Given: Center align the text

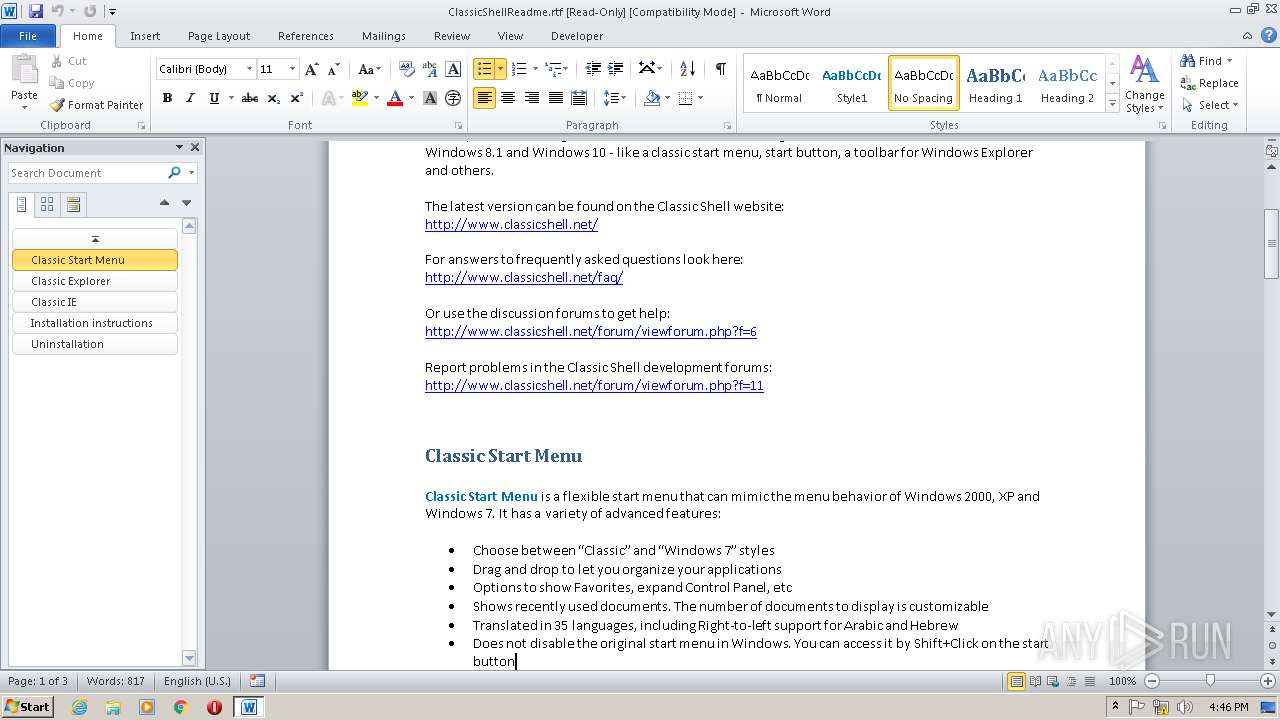Looking at the screenshot, I should tap(508, 98).
